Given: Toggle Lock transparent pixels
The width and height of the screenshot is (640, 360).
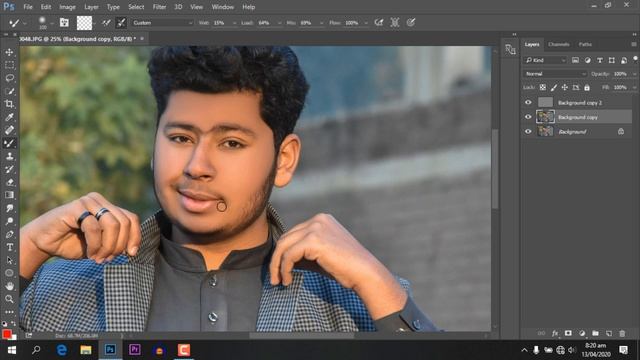Looking at the screenshot, I should [x=542, y=87].
